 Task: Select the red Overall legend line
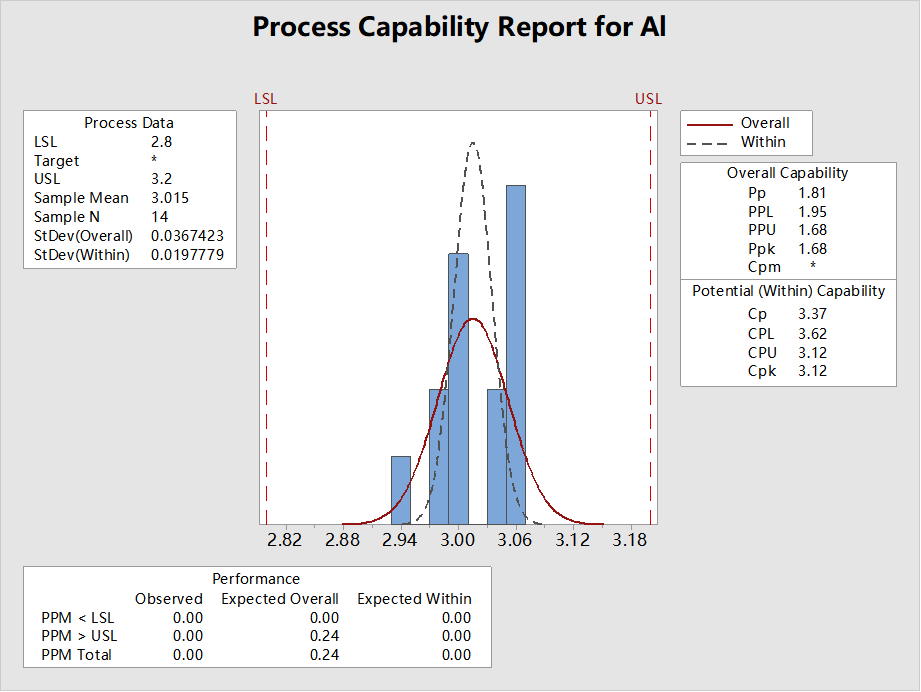(x=710, y=125)
